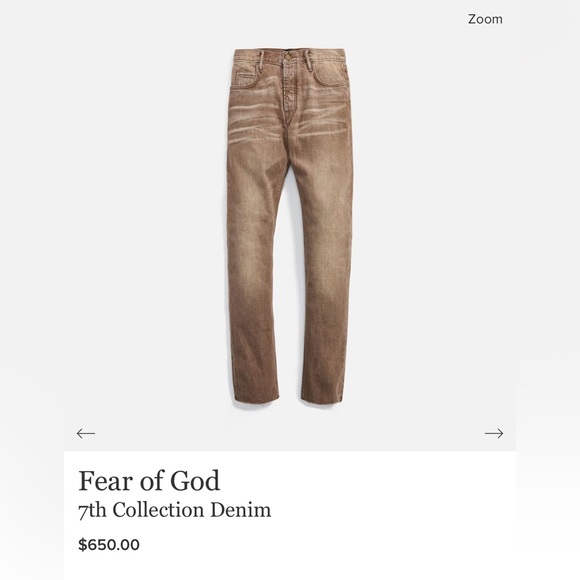Screen dimensions: 580x580
Task: Click the whiskered fade on the left thigh
Action: 255,118
